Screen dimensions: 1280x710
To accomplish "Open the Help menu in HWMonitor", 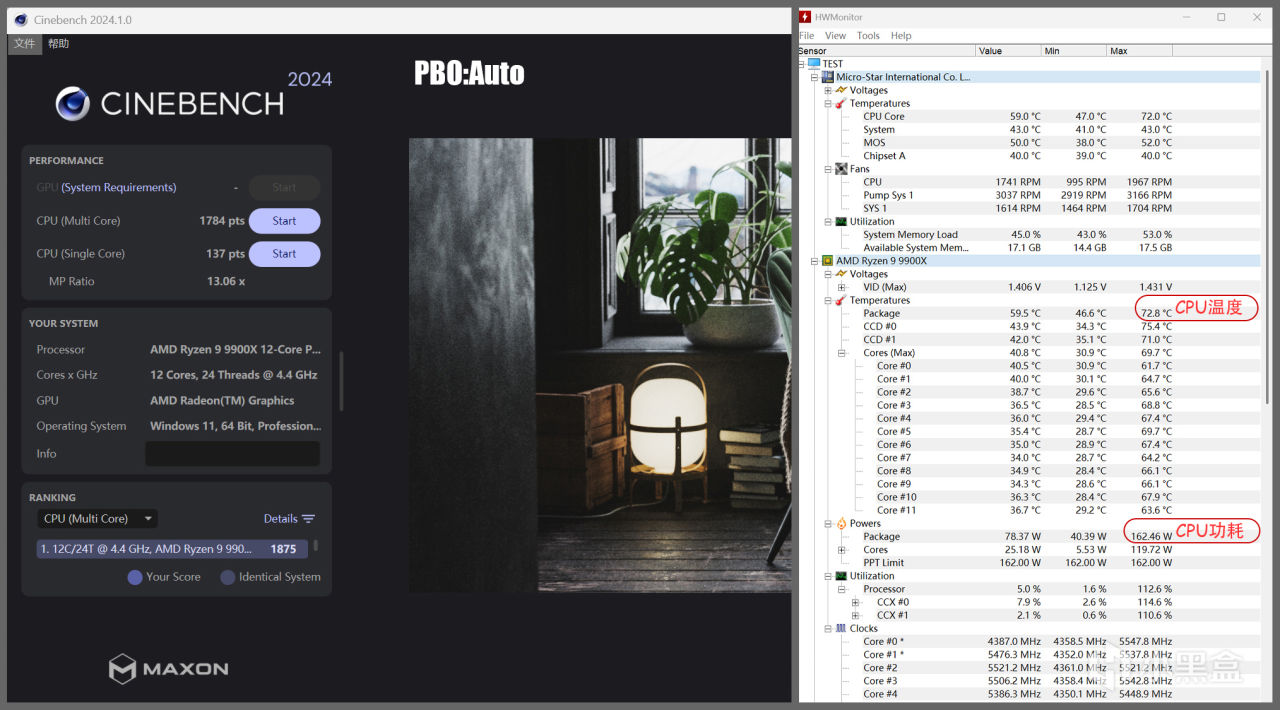I will (x=901, y=35).
